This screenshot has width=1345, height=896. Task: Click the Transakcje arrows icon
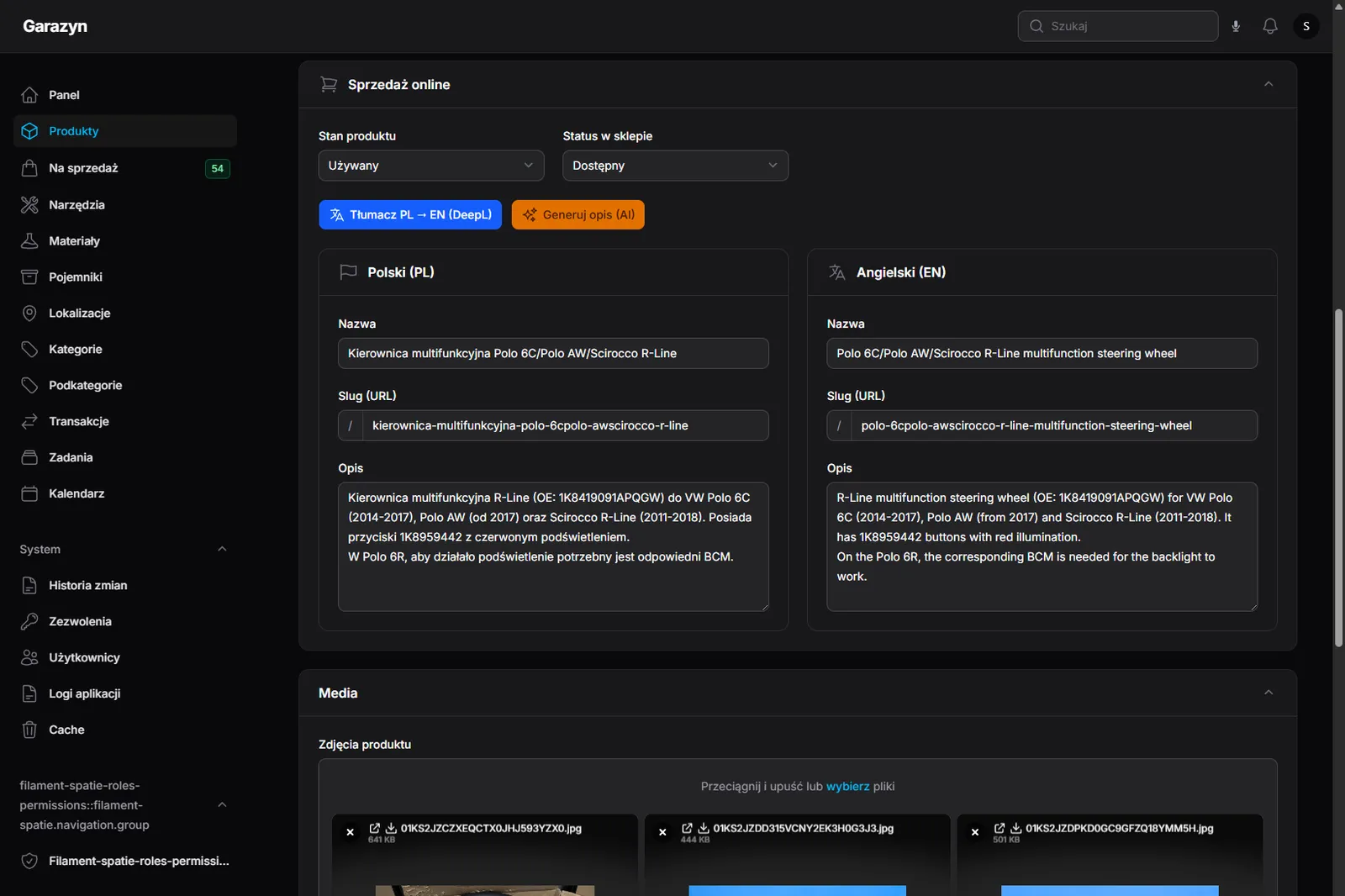(x=29, y=422)
